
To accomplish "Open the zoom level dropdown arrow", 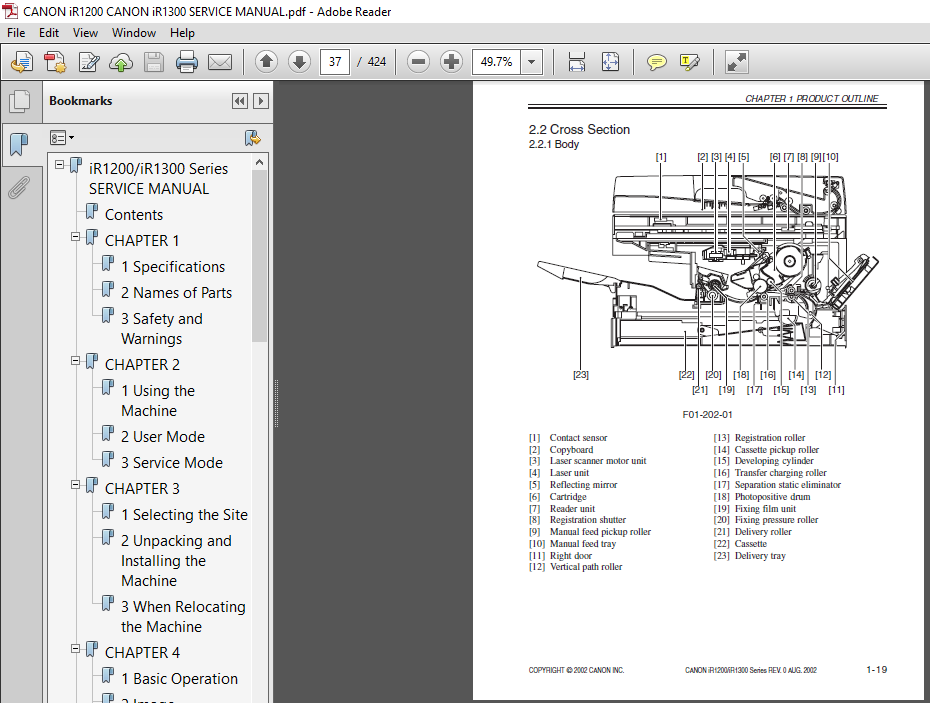I will coord(531,62).
